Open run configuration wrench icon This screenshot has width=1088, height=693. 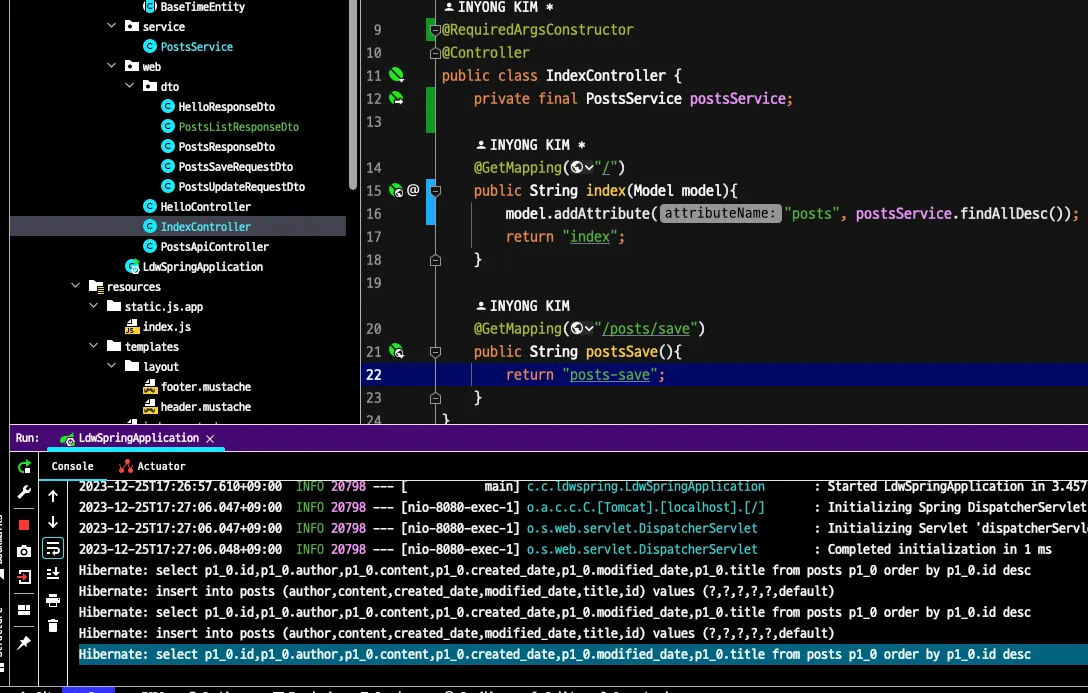(24, 493)
